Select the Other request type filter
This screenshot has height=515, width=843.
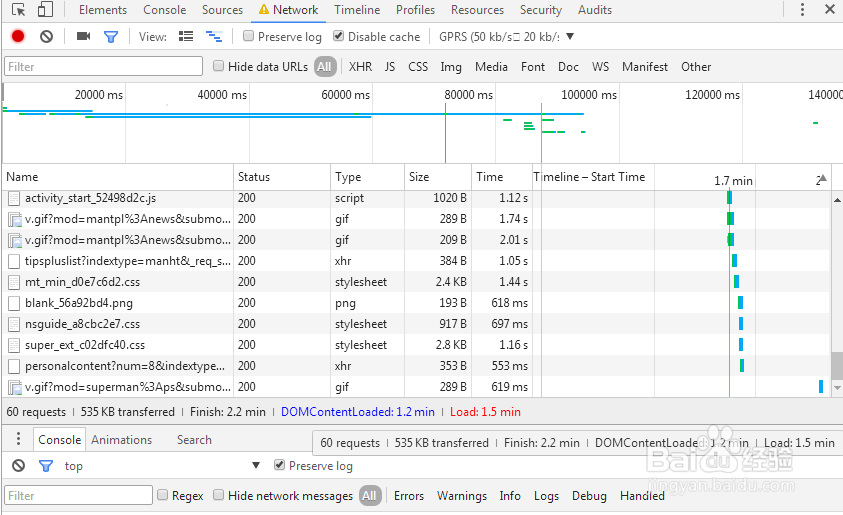(x=696, y=67)
